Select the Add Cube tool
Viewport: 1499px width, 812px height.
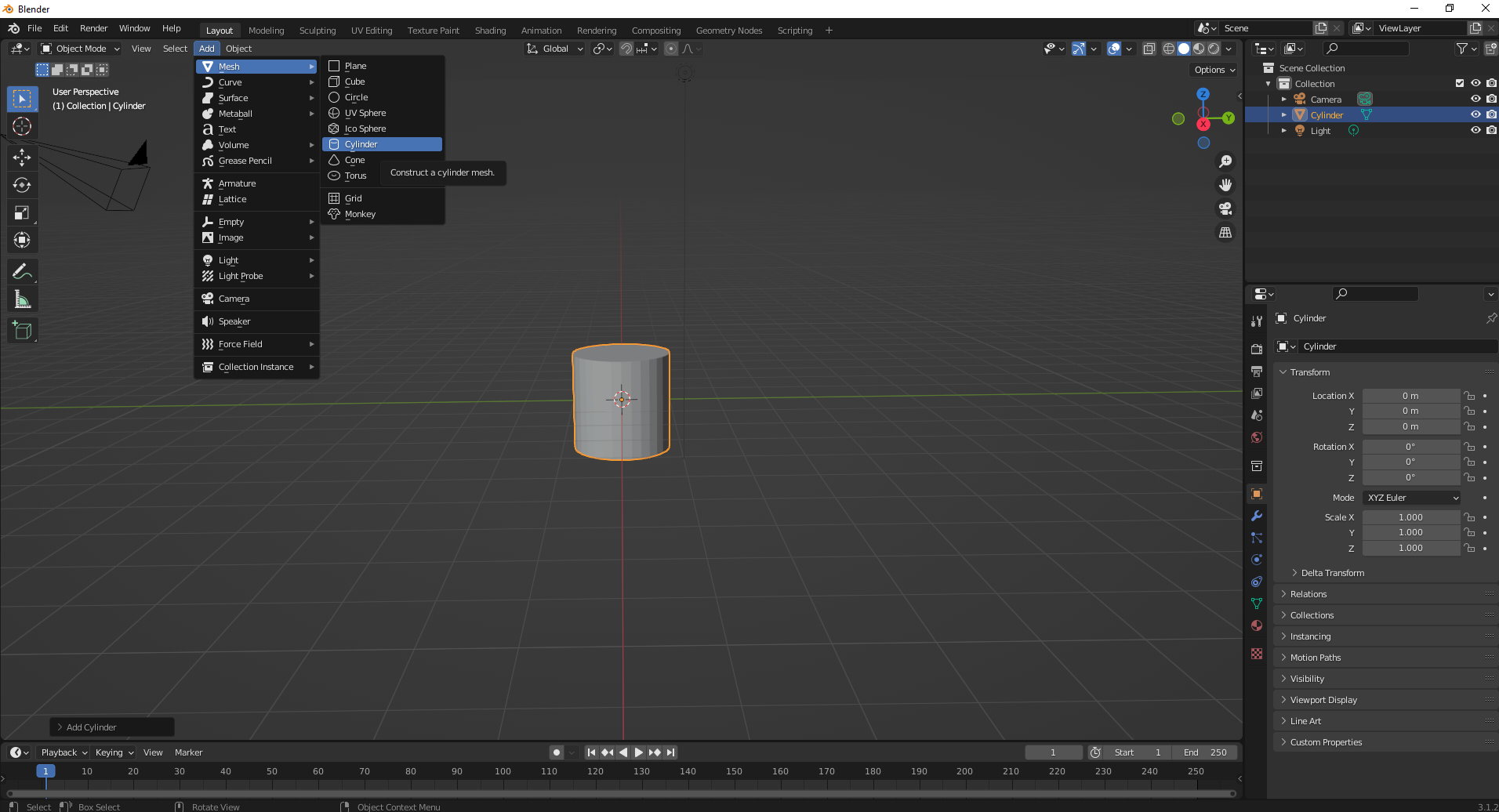pos(22,331)
